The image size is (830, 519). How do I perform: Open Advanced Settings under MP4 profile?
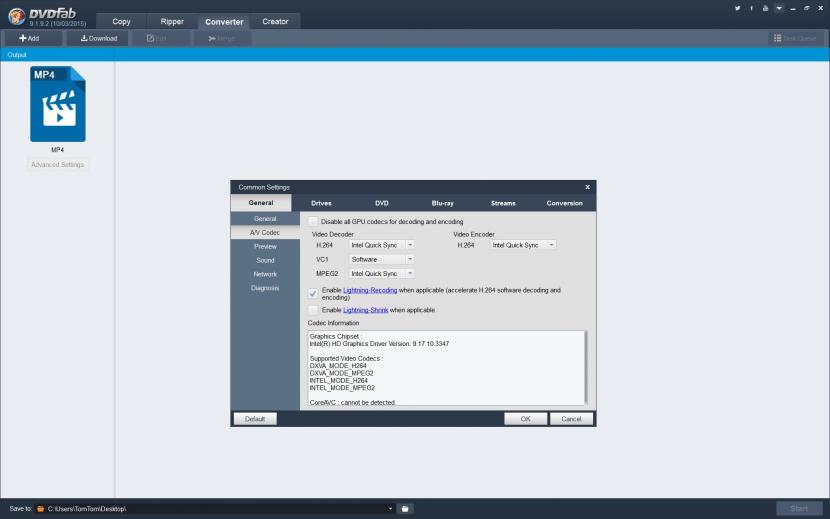coord(58,165)
